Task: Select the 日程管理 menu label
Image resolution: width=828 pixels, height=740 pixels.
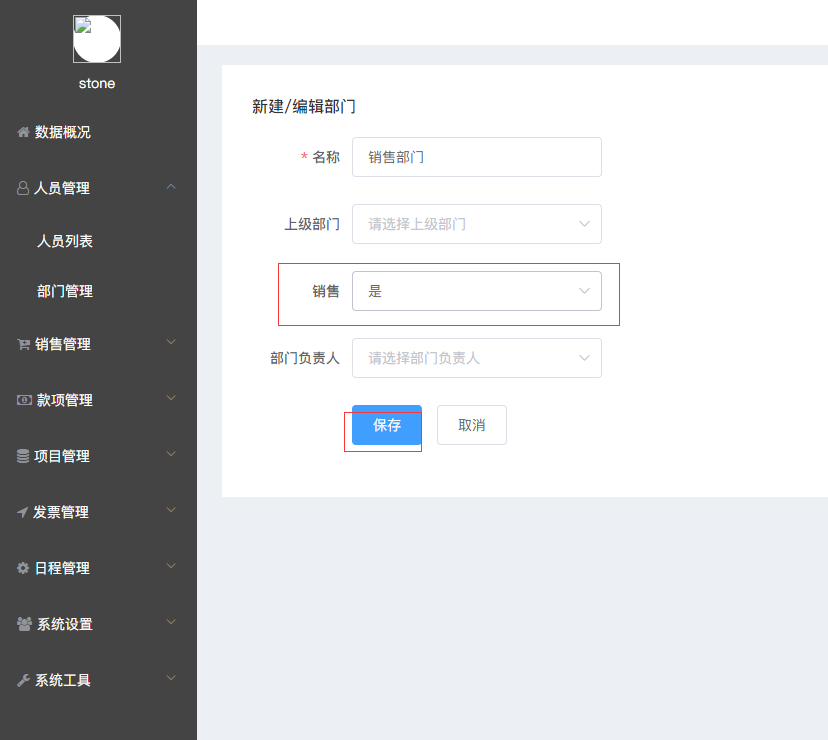Action: point(62,568)
